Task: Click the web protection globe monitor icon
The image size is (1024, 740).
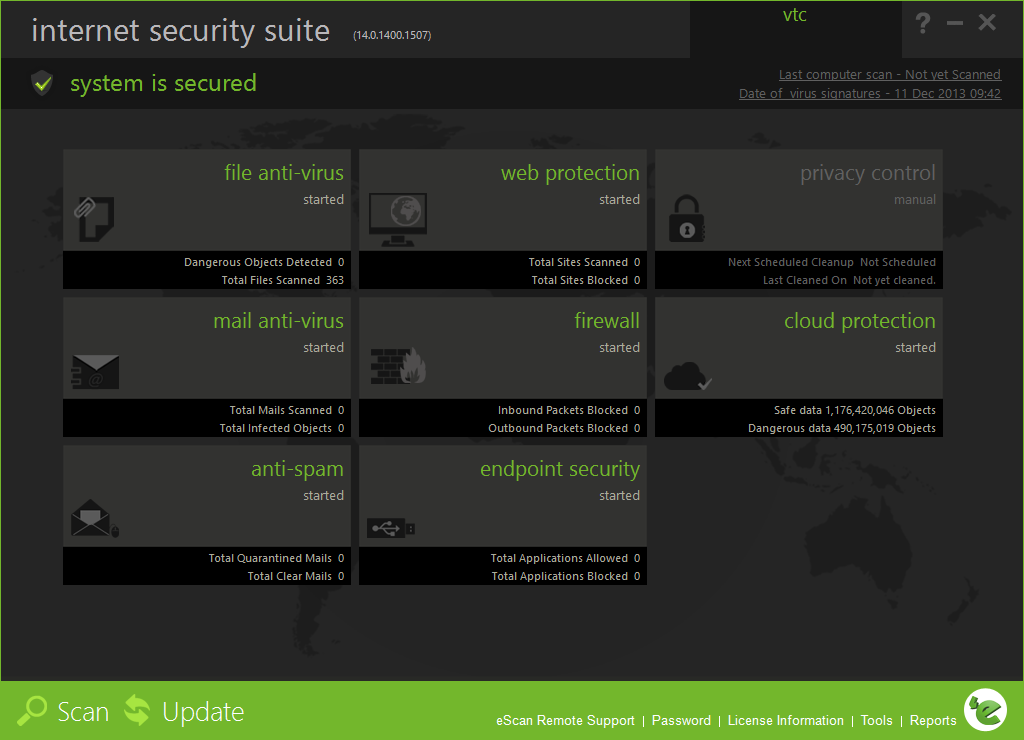Action: pos(397,220)
